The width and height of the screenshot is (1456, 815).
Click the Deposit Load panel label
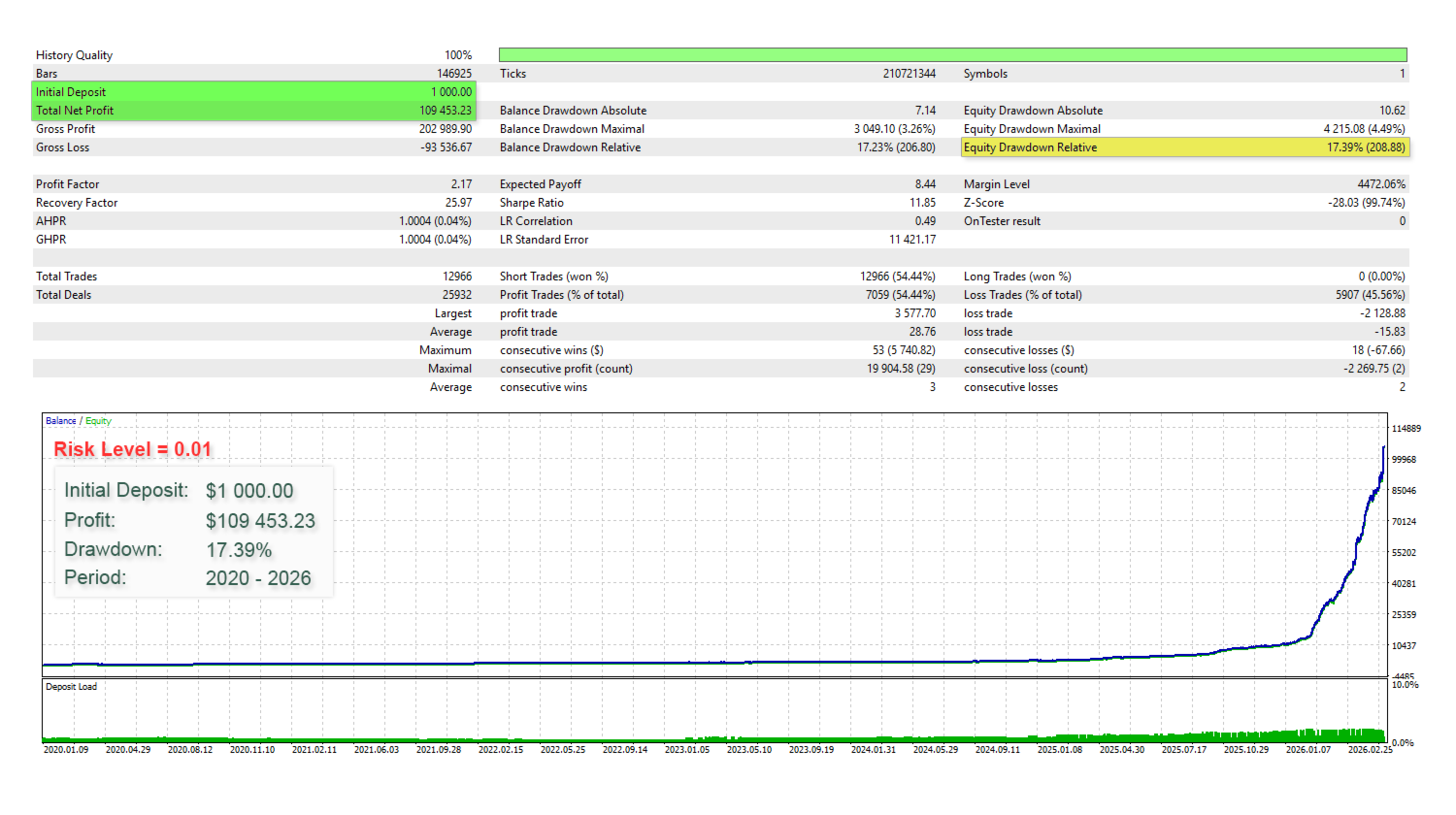tap(71, 687)
